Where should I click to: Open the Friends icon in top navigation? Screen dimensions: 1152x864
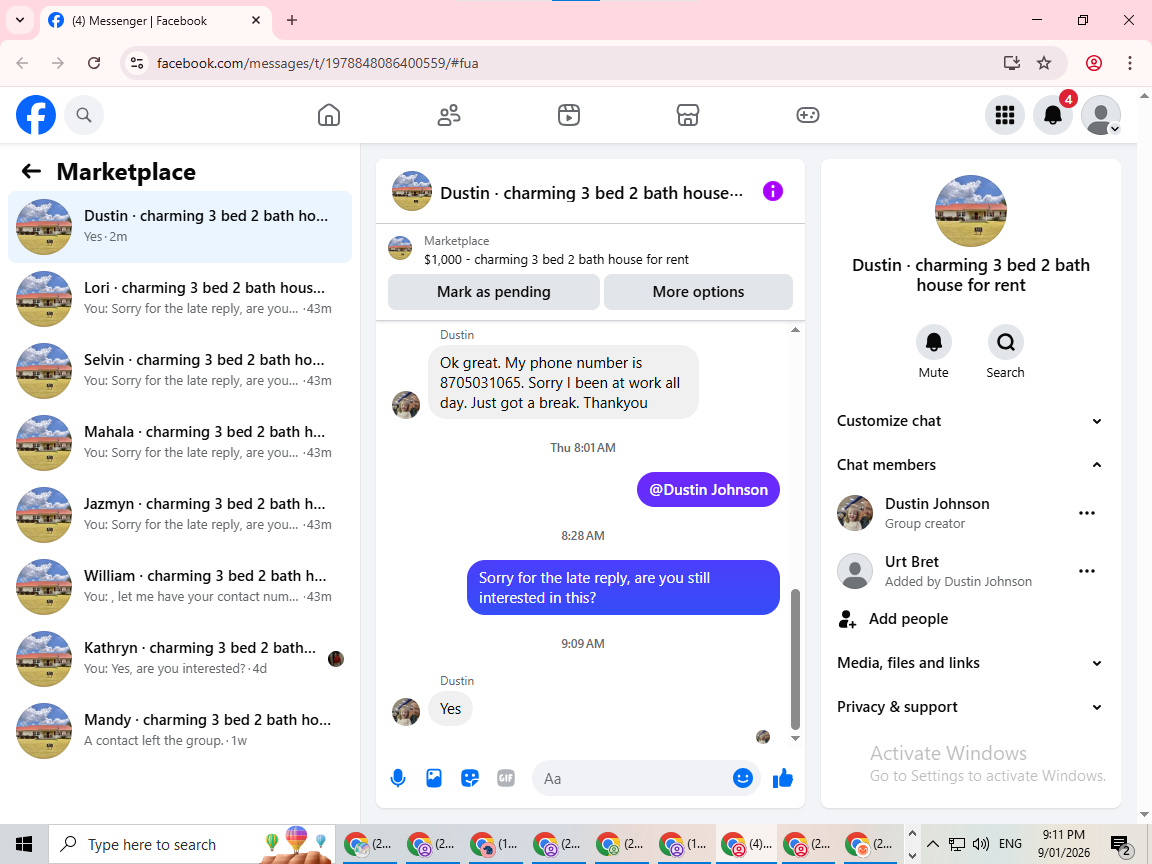449,115
